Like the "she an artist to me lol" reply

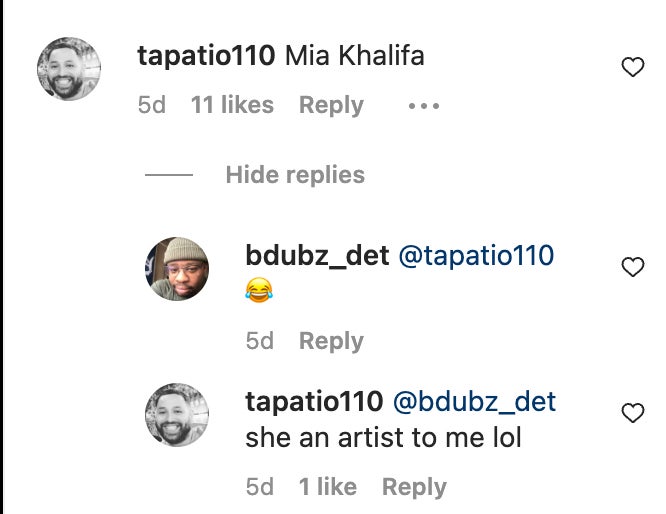[x=632, y=413]
